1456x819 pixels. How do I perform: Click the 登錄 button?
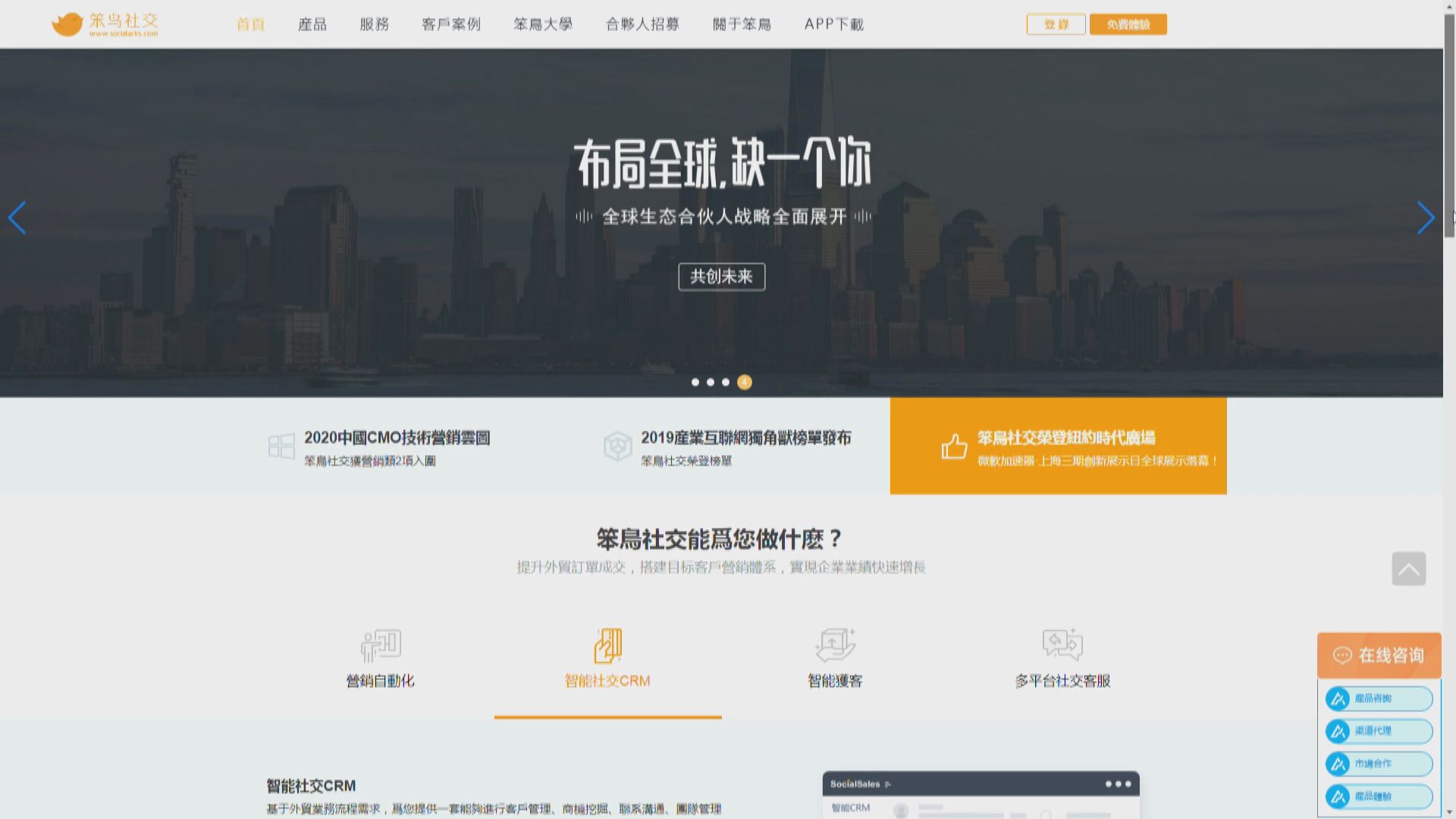1056,24
